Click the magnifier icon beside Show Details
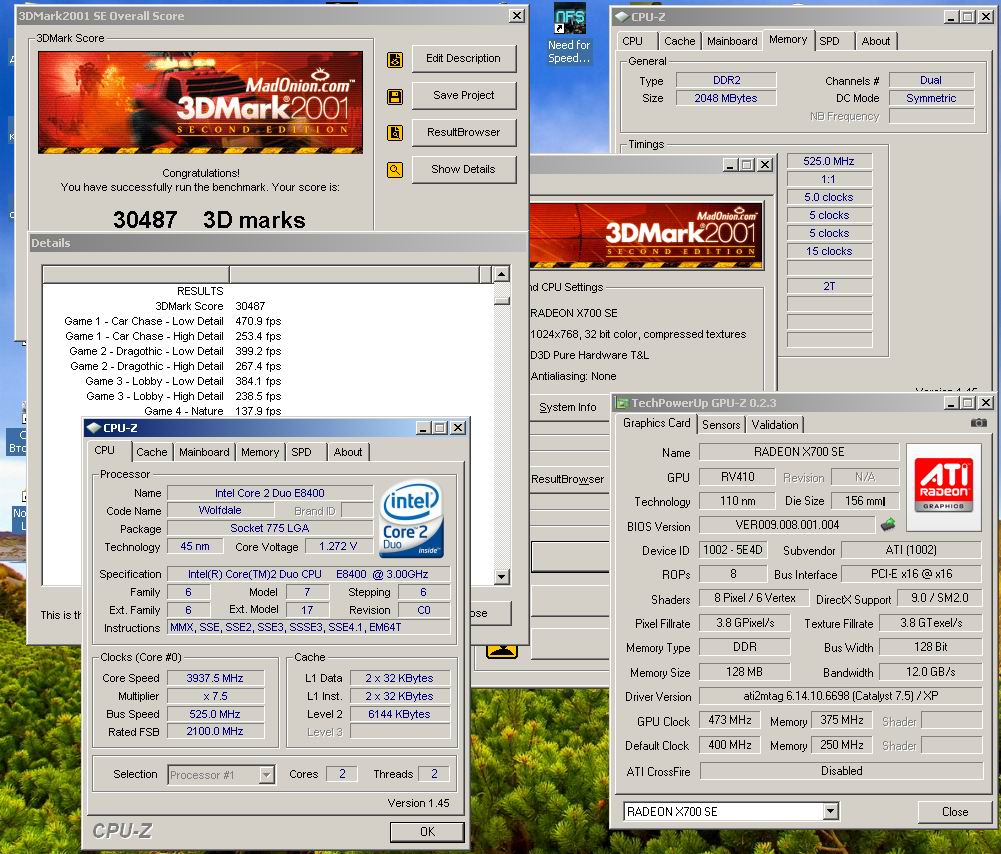 pos(395,170)
